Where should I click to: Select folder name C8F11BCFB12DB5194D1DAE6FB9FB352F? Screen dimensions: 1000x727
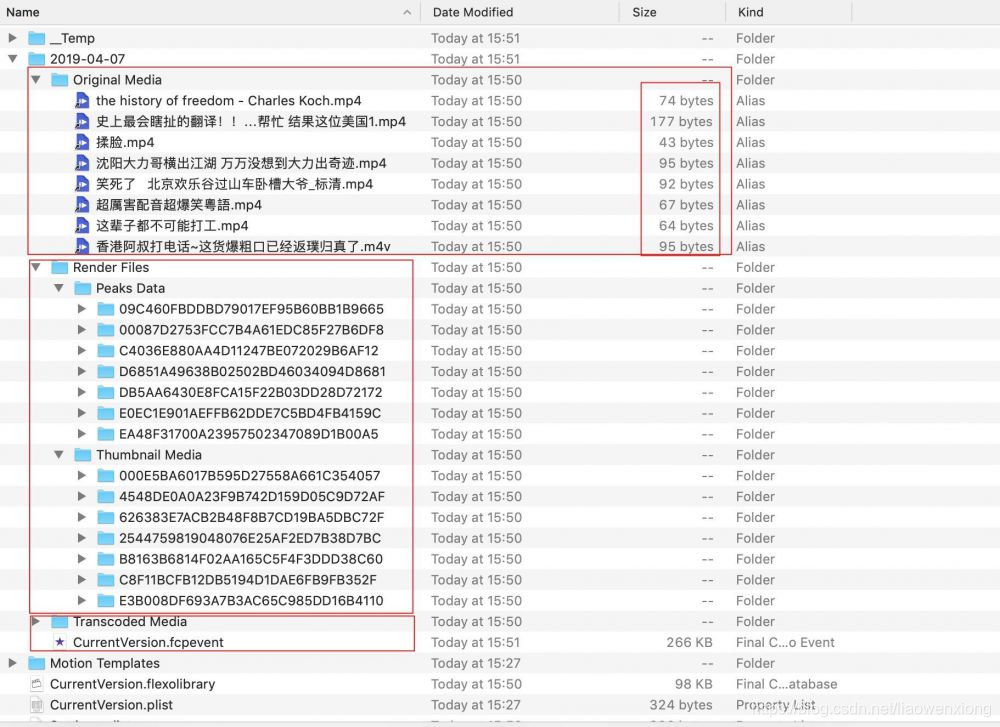coord(247,580)
